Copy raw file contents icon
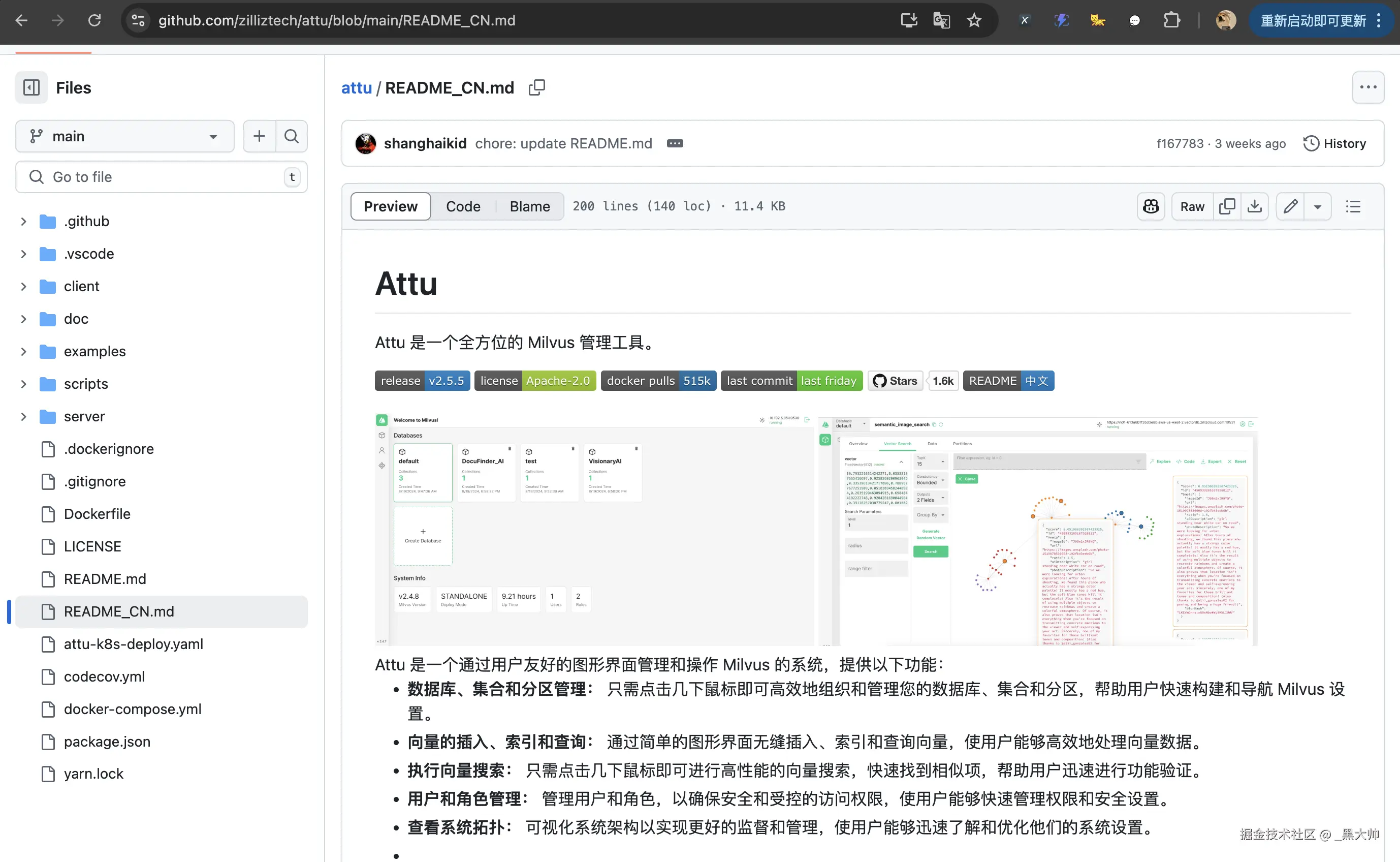1400x862 pixels. [1227, 206]
